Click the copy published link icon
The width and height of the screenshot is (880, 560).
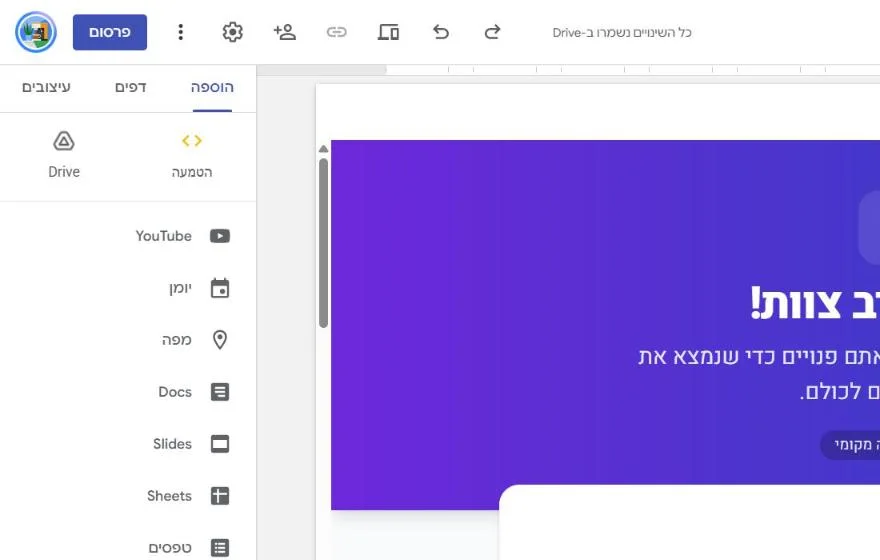(x=337, y=32)
